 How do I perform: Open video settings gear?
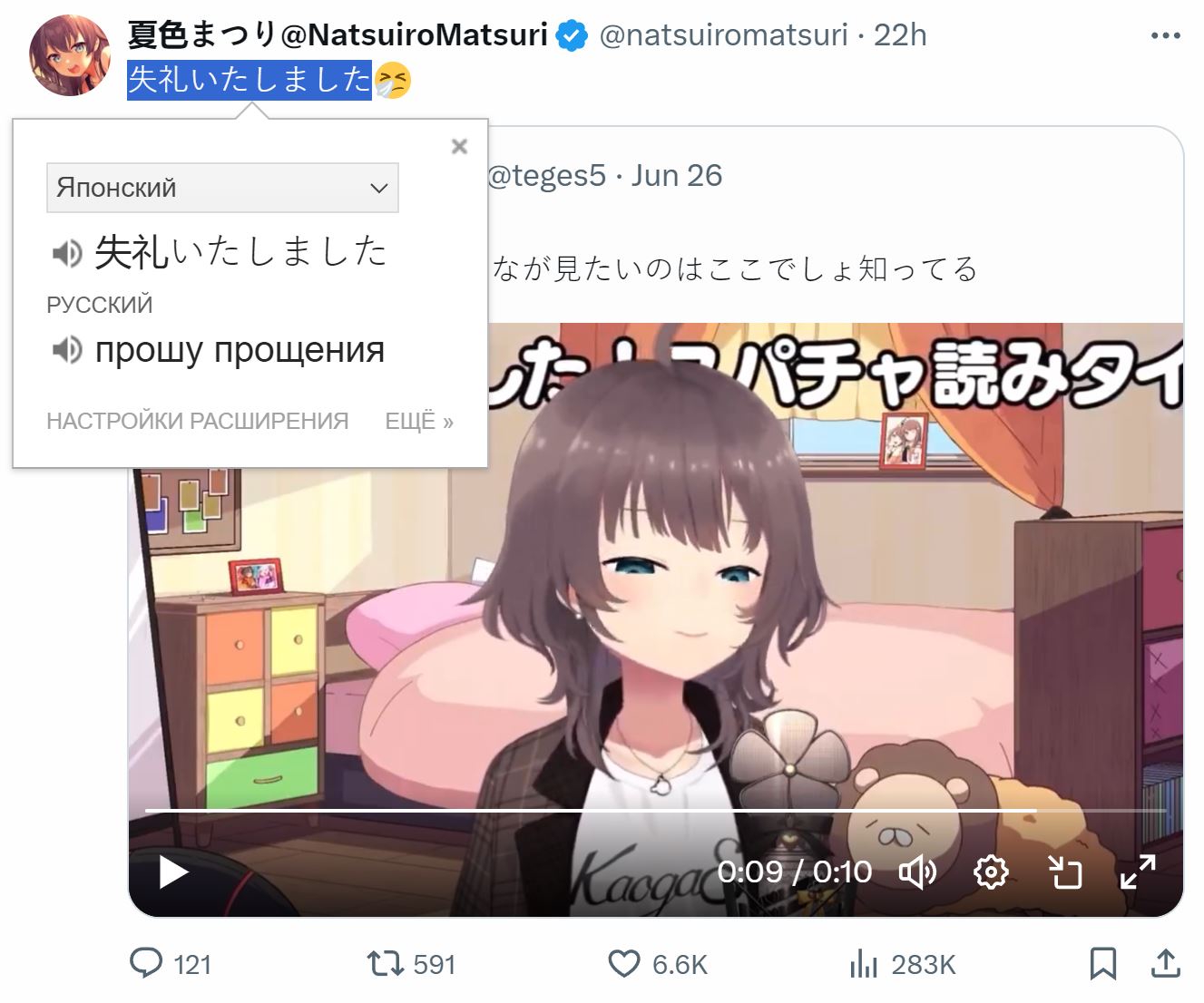[x=991, y=872]
